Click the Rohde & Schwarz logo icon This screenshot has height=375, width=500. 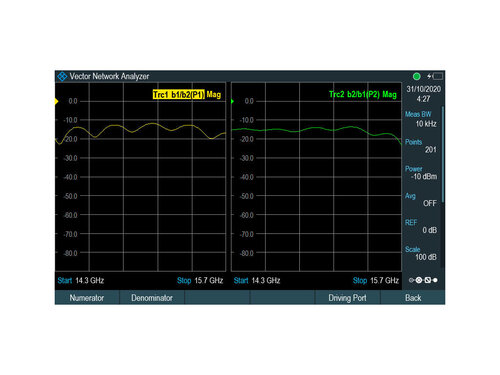coord(62,76)
